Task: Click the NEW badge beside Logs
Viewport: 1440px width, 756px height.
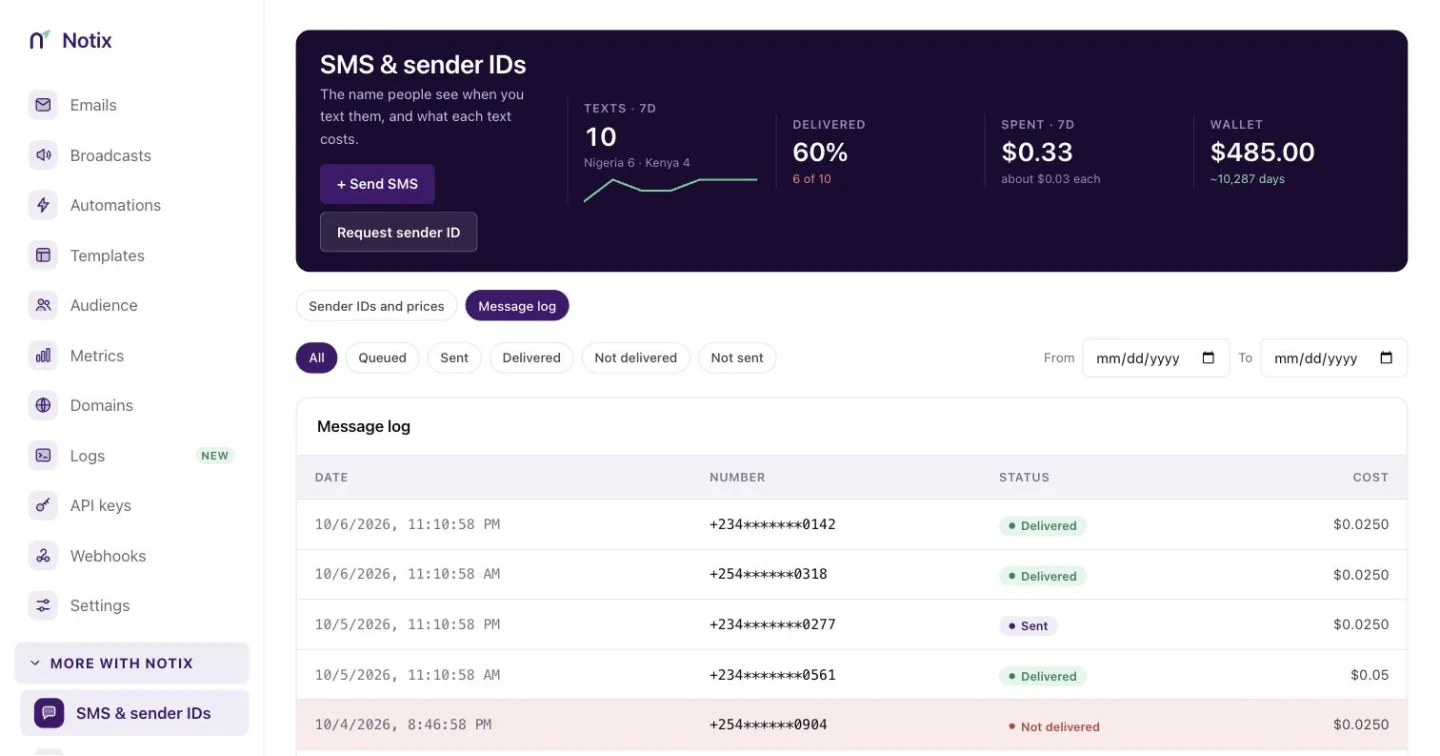Action: point(215,456)
